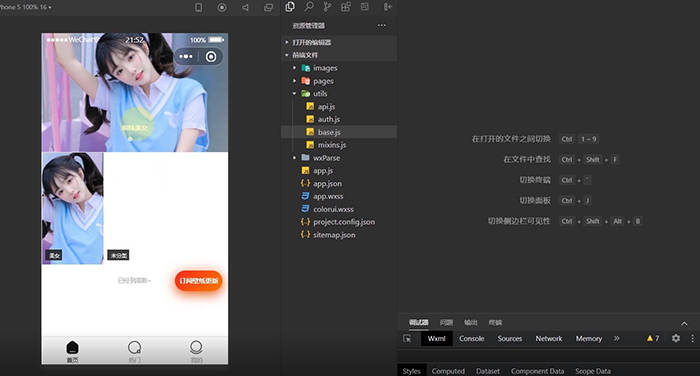Open the detached simulator window icon
The width and height of the screenshot is (700, 376).
point(268,8)
